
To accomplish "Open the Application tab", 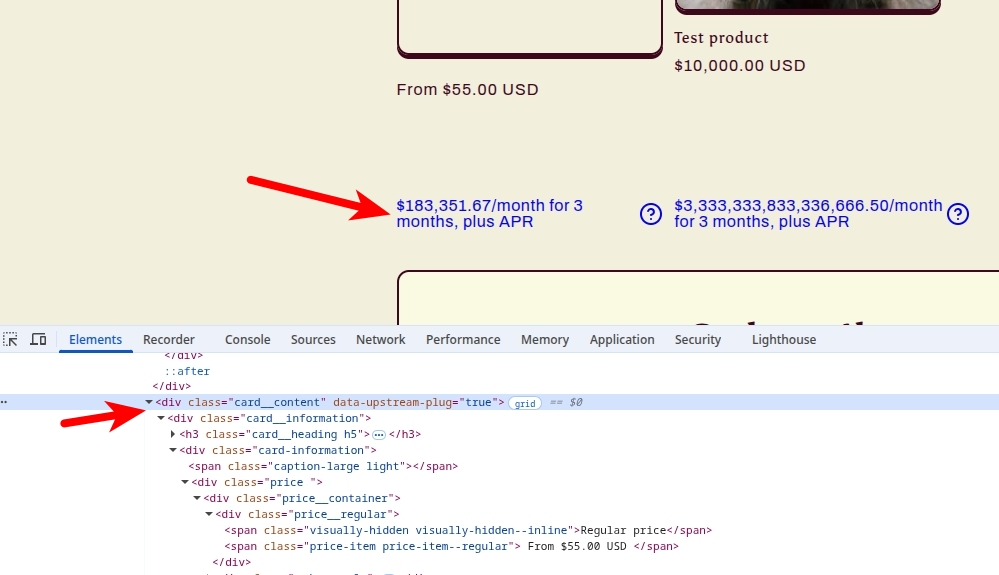I will tap(622, 339).
